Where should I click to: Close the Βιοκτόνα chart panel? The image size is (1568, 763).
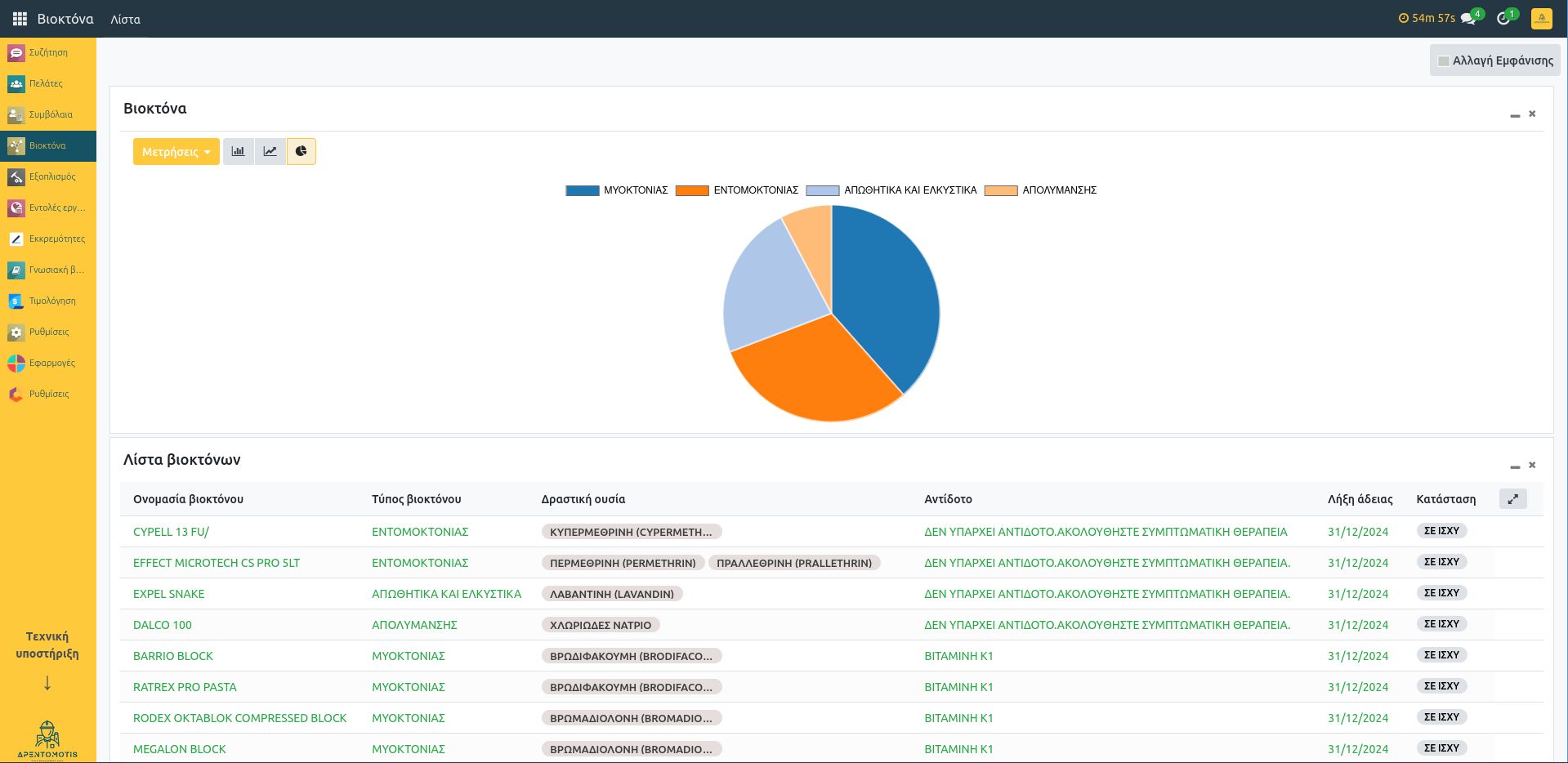pos(1532,114)
